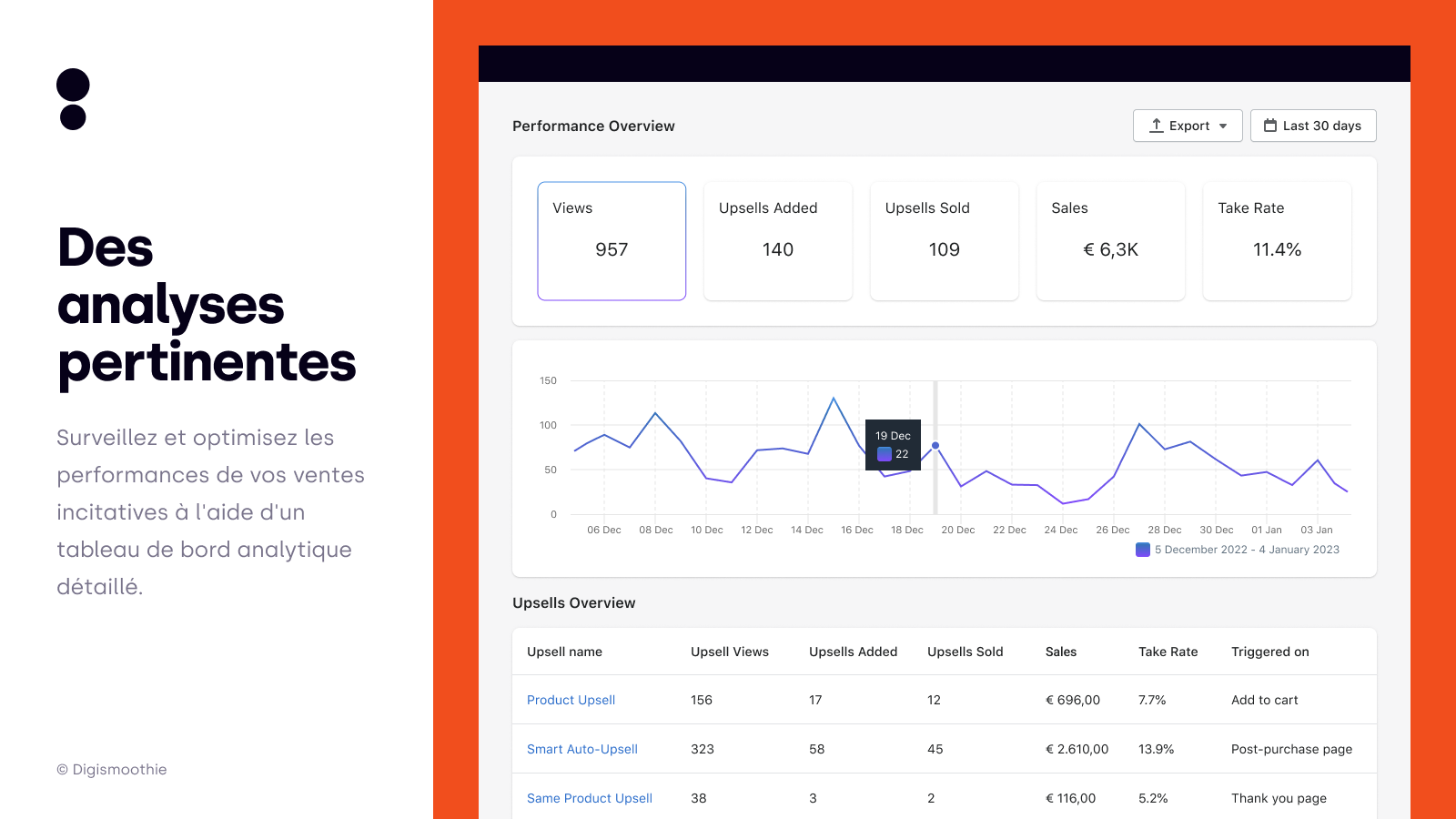The image size is (1456, 819).
Task: Click the Add to cart trigger cell
Action: (1265, 700)
